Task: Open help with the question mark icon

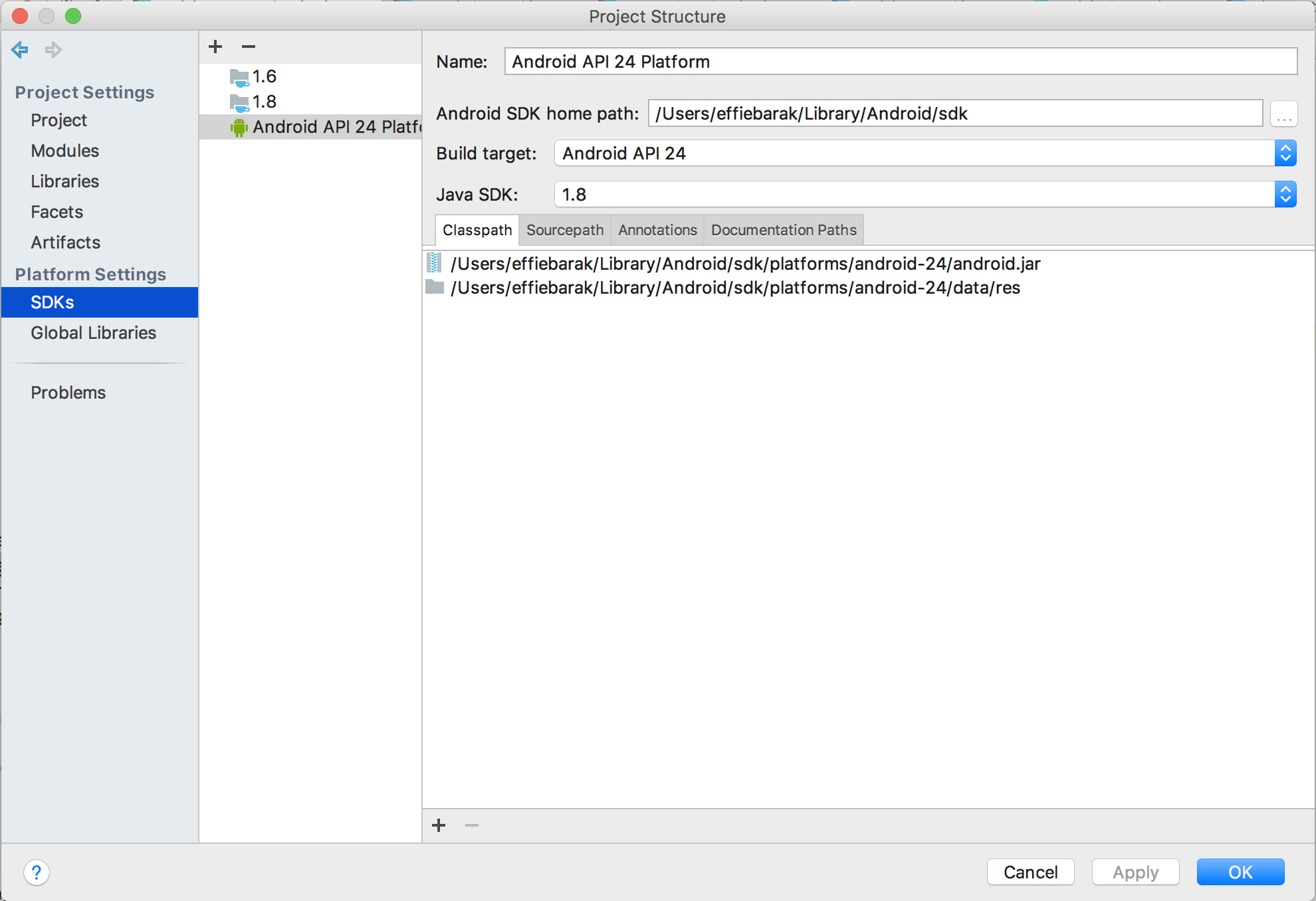Action: pos(37,872)
